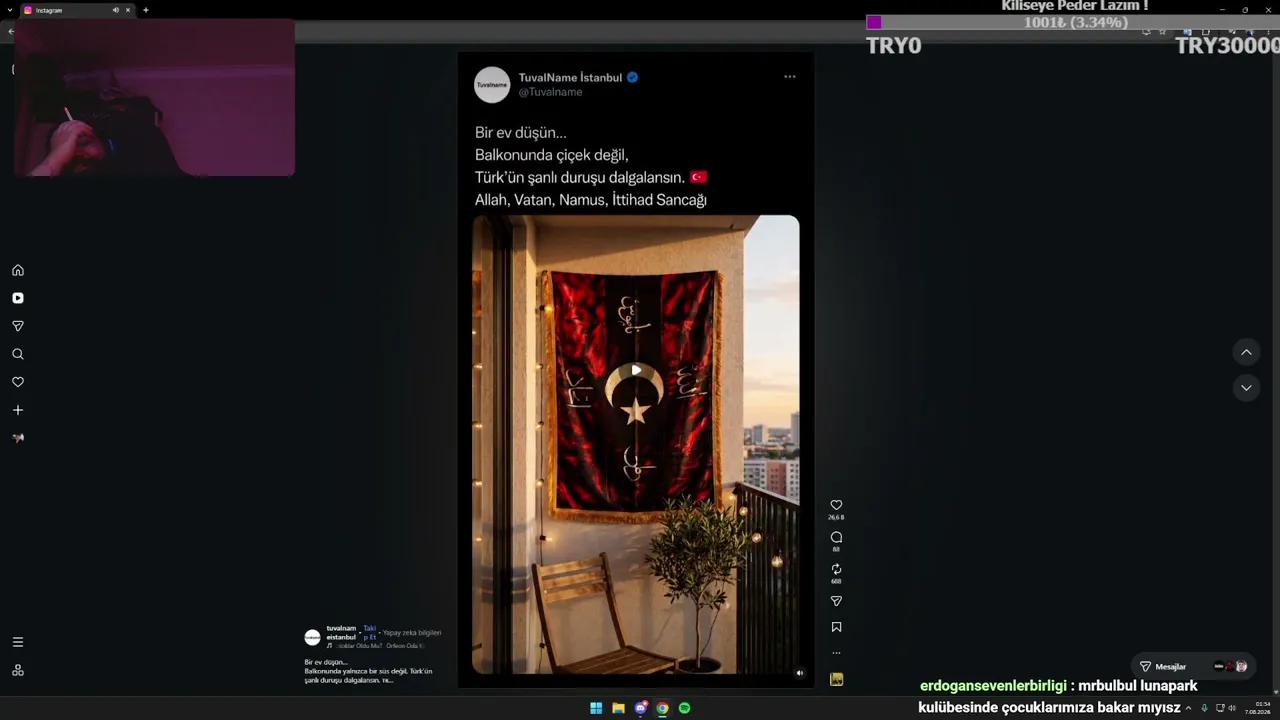Viewport: 1280px width, 720px height.
Task: Open the volume tray icon
Action: point(1232,708)
